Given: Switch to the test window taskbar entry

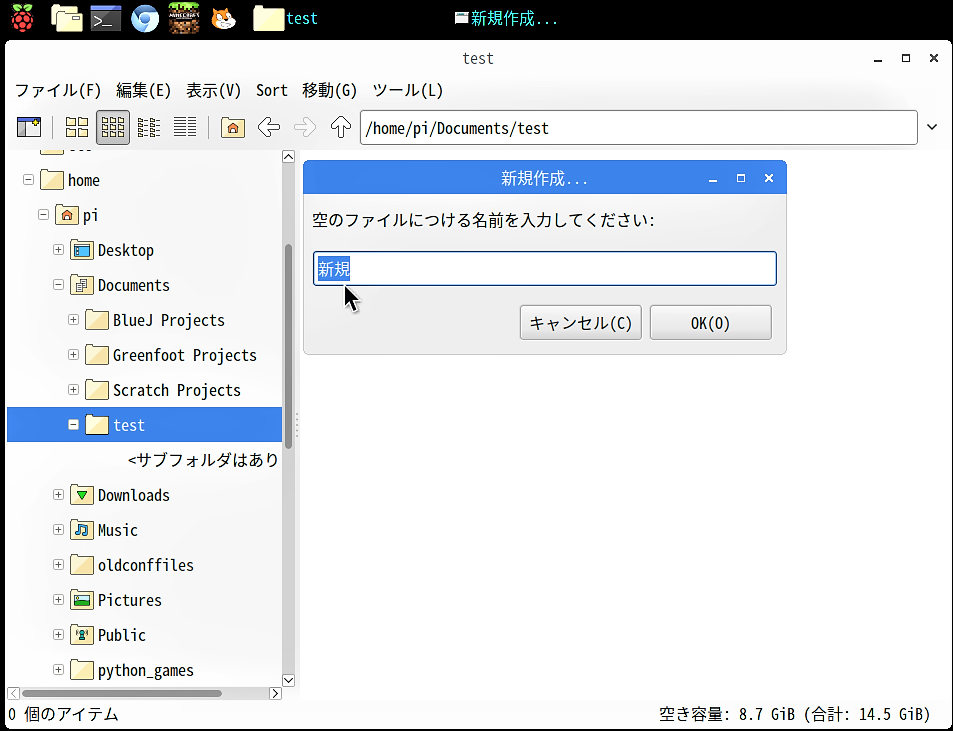Looking at the screenshot, I should click(x=286, y=18).
